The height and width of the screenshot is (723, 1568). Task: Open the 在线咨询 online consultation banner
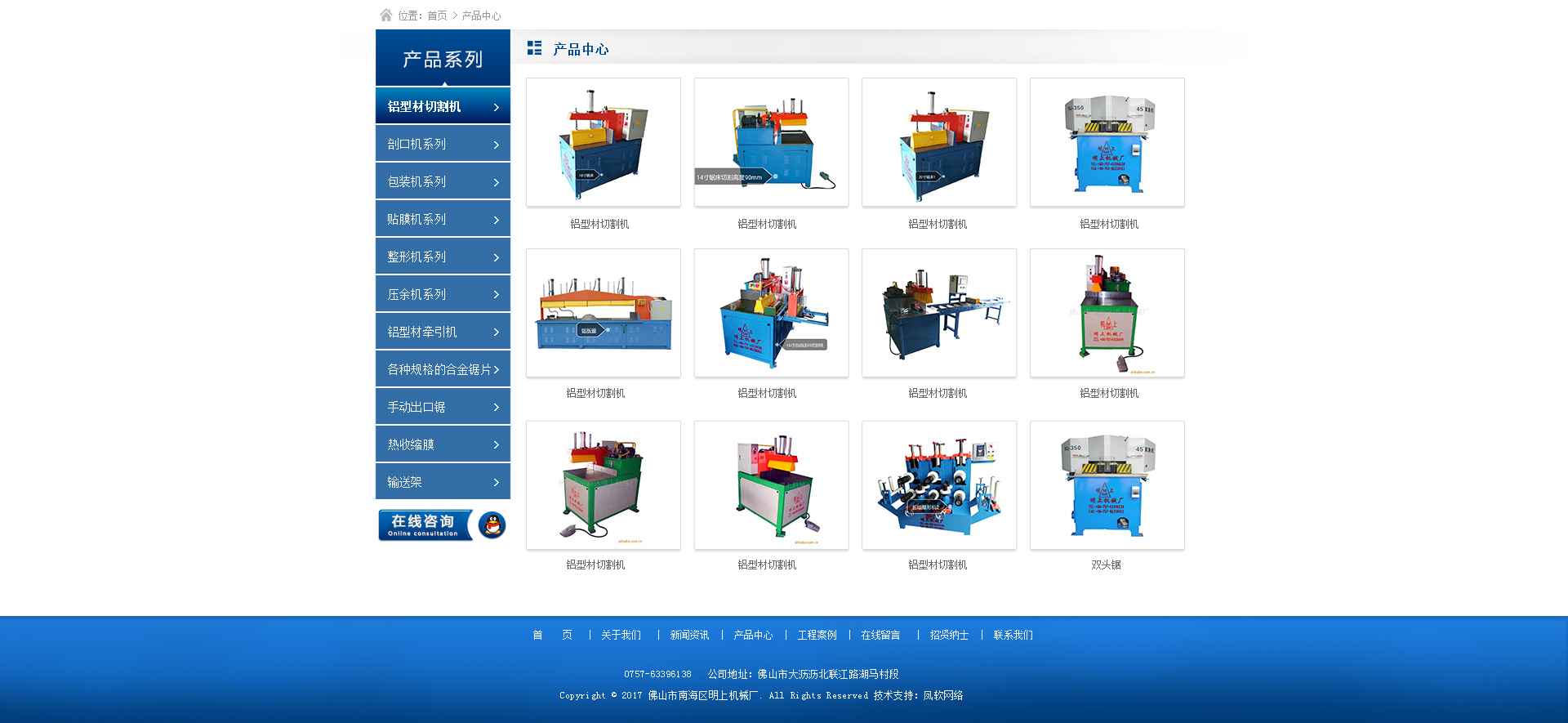coord(425,525)
